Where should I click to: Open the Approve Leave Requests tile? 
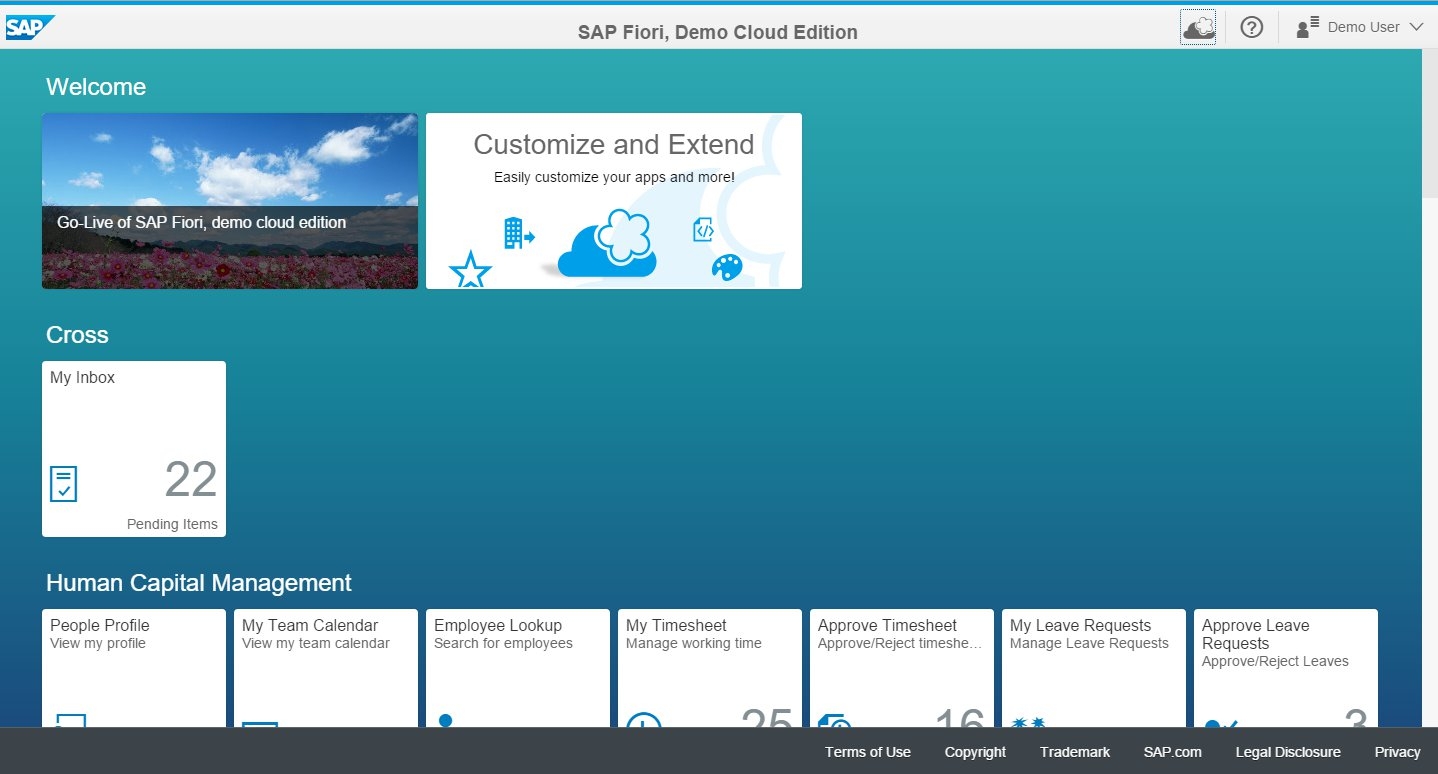coord(1286,668)
